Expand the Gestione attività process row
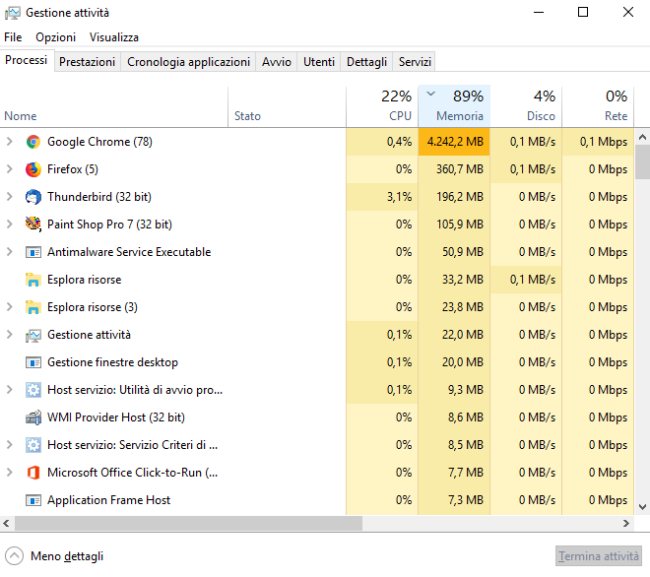The width and height of the screenshot is (650, 577). pos(9,335)
